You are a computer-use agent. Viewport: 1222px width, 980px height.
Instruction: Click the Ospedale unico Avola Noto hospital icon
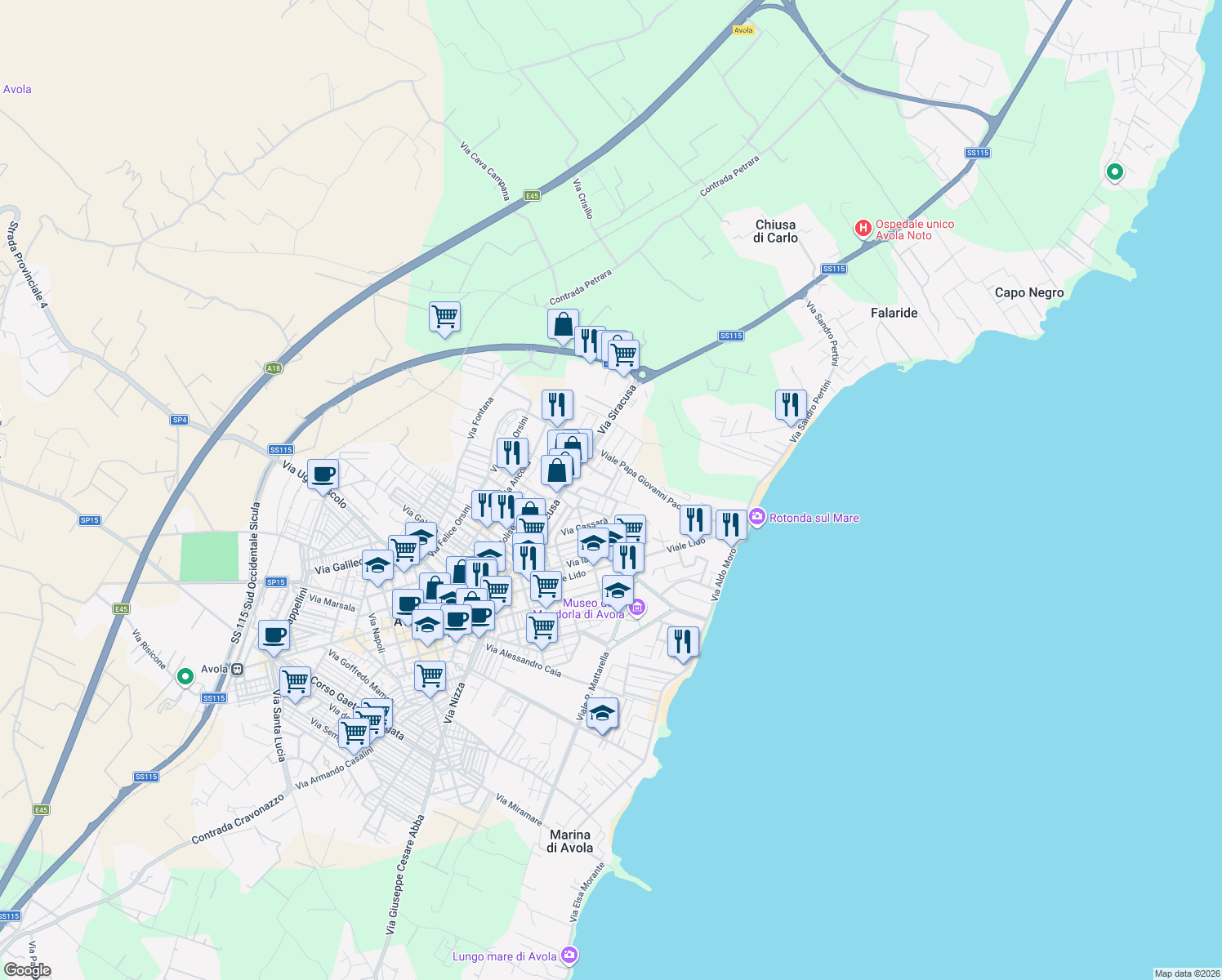click(x=863, y=227)
